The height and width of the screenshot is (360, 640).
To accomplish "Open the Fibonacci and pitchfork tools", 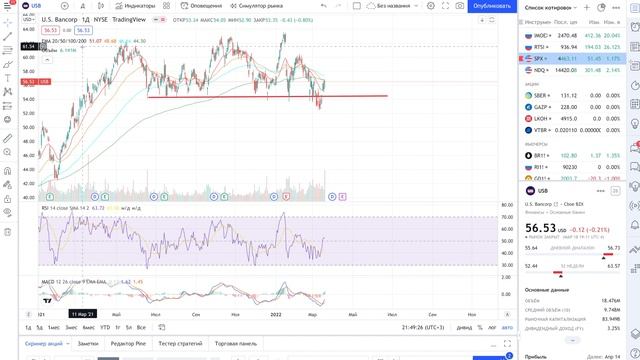I will tap(7, 51).
